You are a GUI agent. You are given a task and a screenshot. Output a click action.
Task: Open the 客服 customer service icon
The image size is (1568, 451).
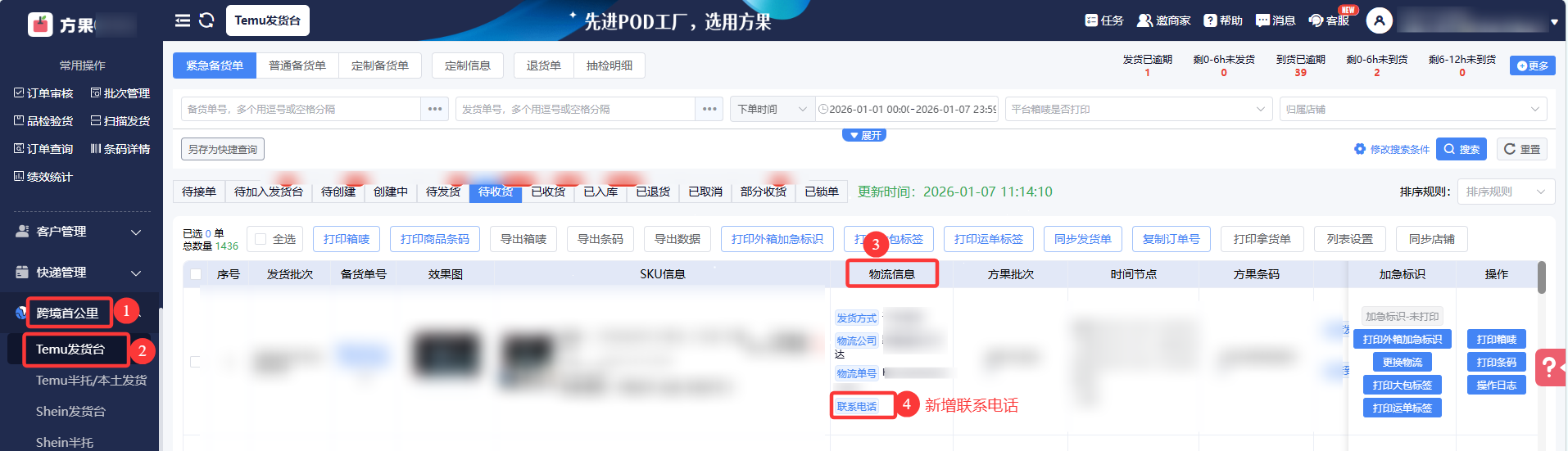[x=1329, y=20]
